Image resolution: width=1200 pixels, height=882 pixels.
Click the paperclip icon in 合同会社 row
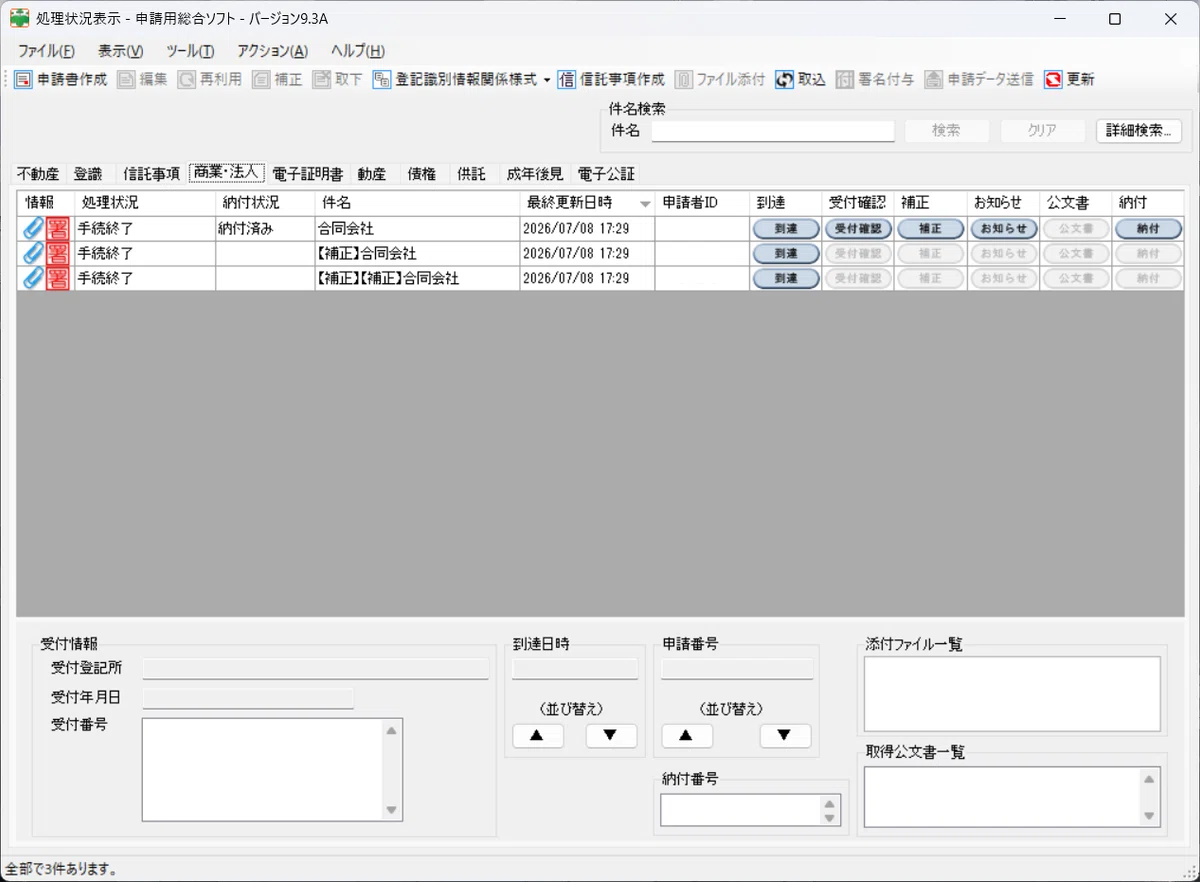click(x=33, y=228)
